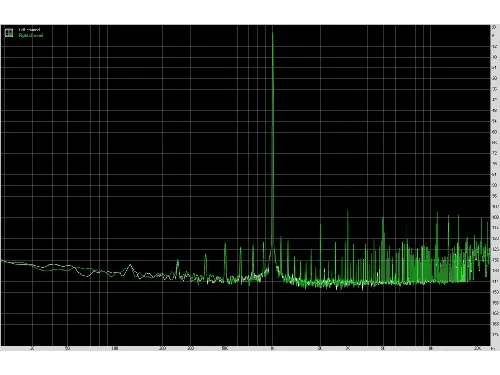Click the 100 Hz frequency axis label

(115, 349)
